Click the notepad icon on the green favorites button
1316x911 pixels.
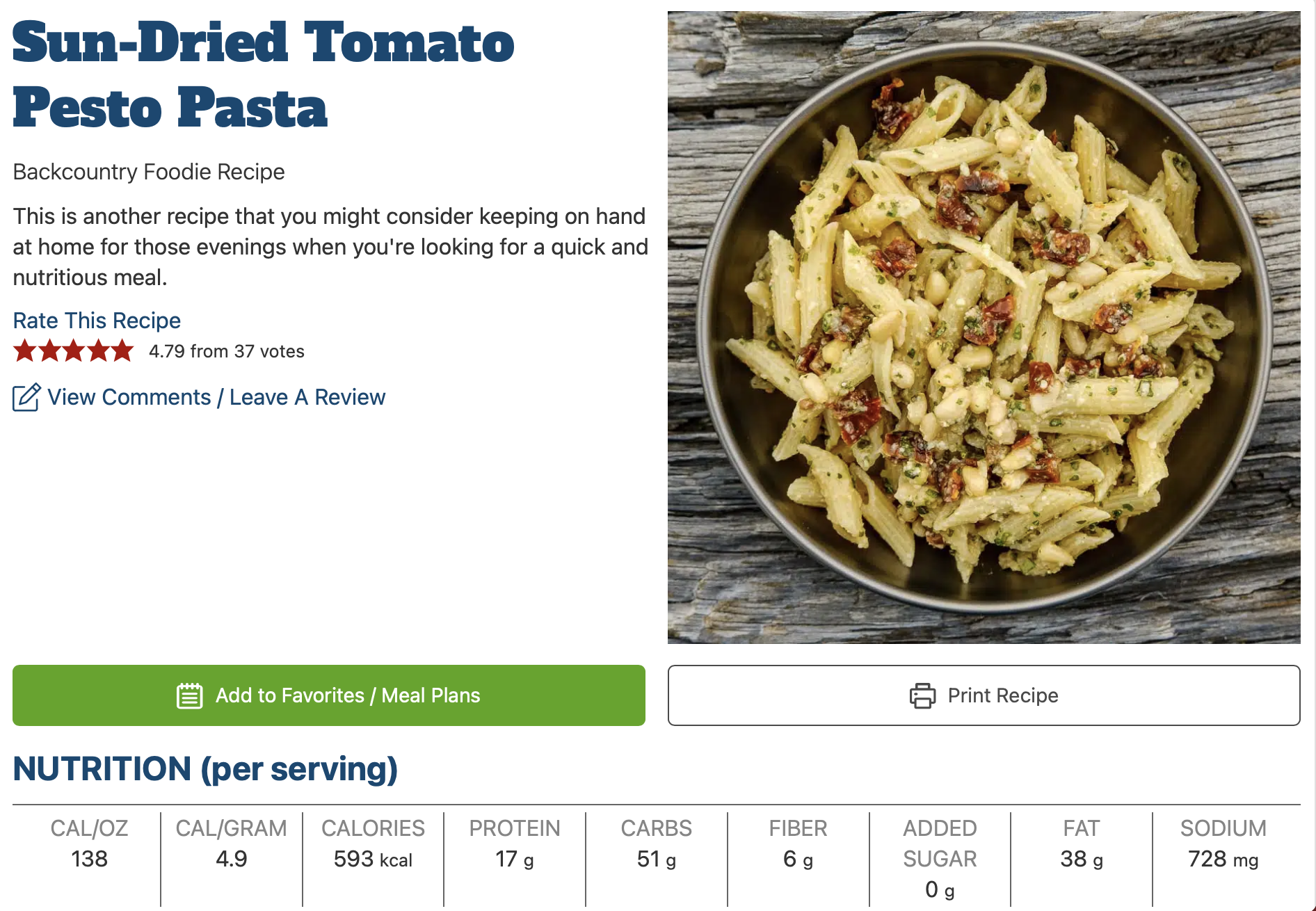pyautogui.click(x=189, y=695)
